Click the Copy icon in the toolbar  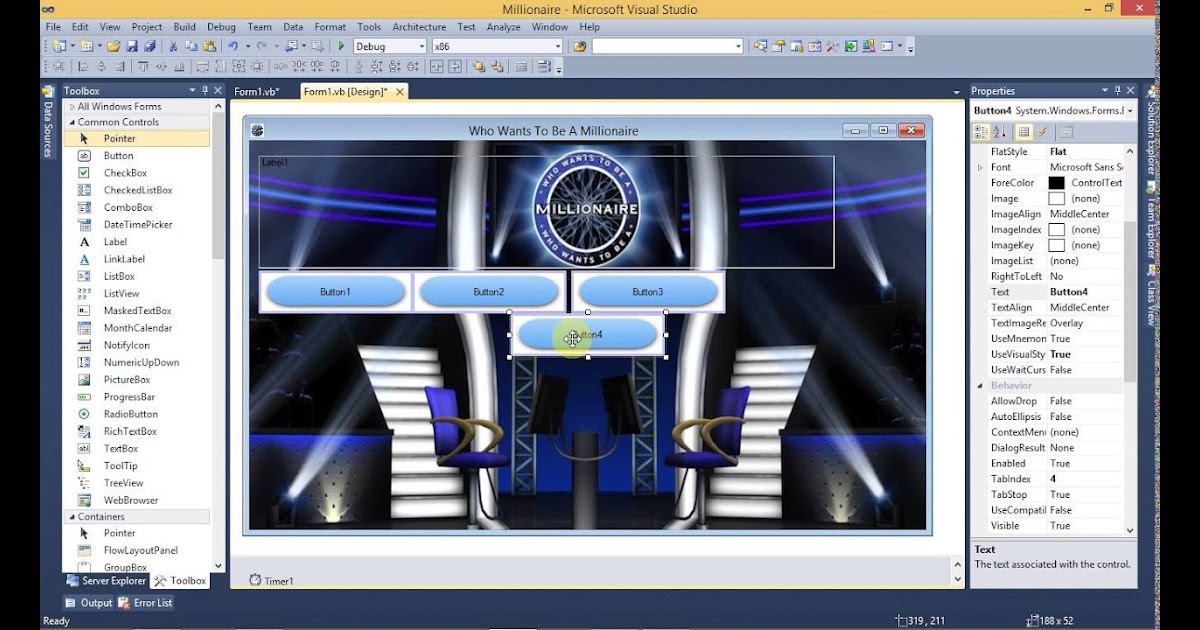[x=191, y=46]
